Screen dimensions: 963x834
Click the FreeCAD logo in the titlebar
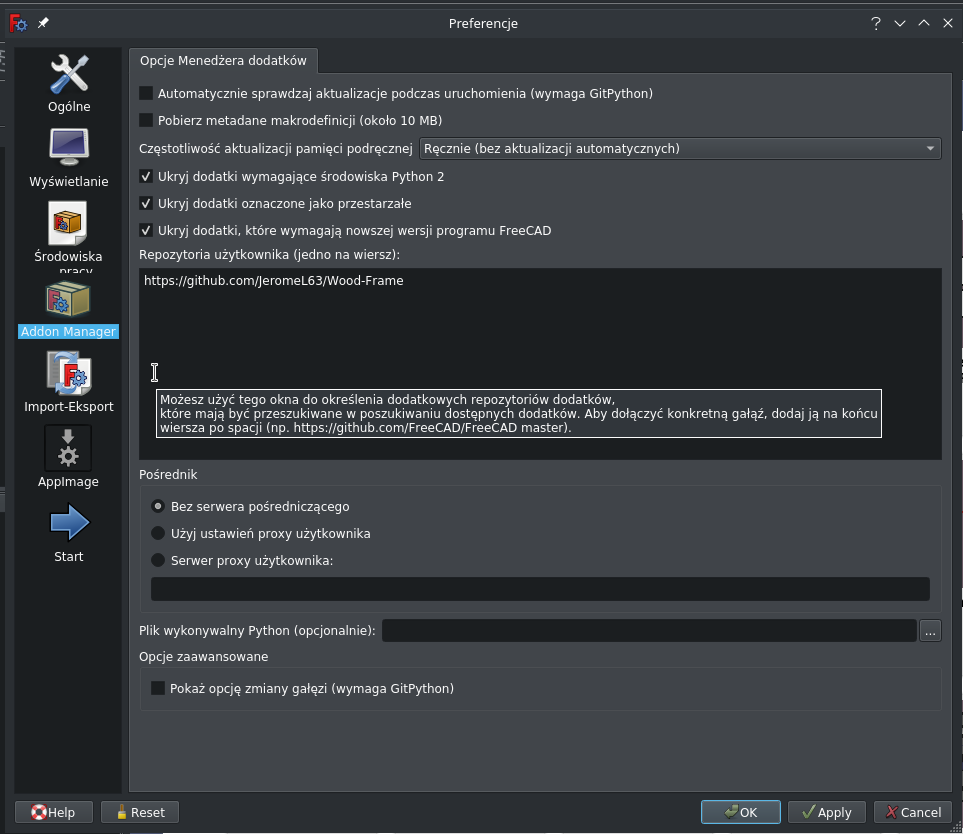pyautogui.click(x=16, y=22)
